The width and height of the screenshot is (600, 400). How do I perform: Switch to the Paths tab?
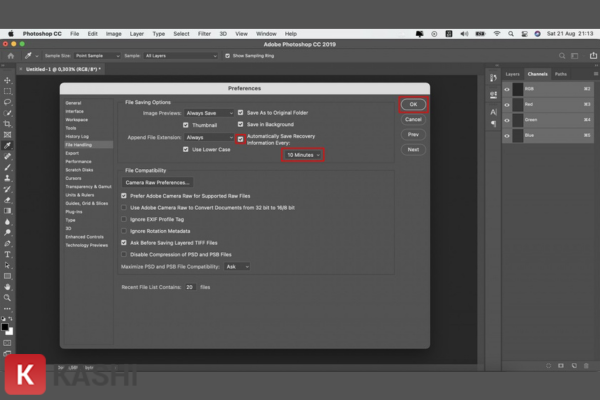pyautogui.click(x=561, y=74)
